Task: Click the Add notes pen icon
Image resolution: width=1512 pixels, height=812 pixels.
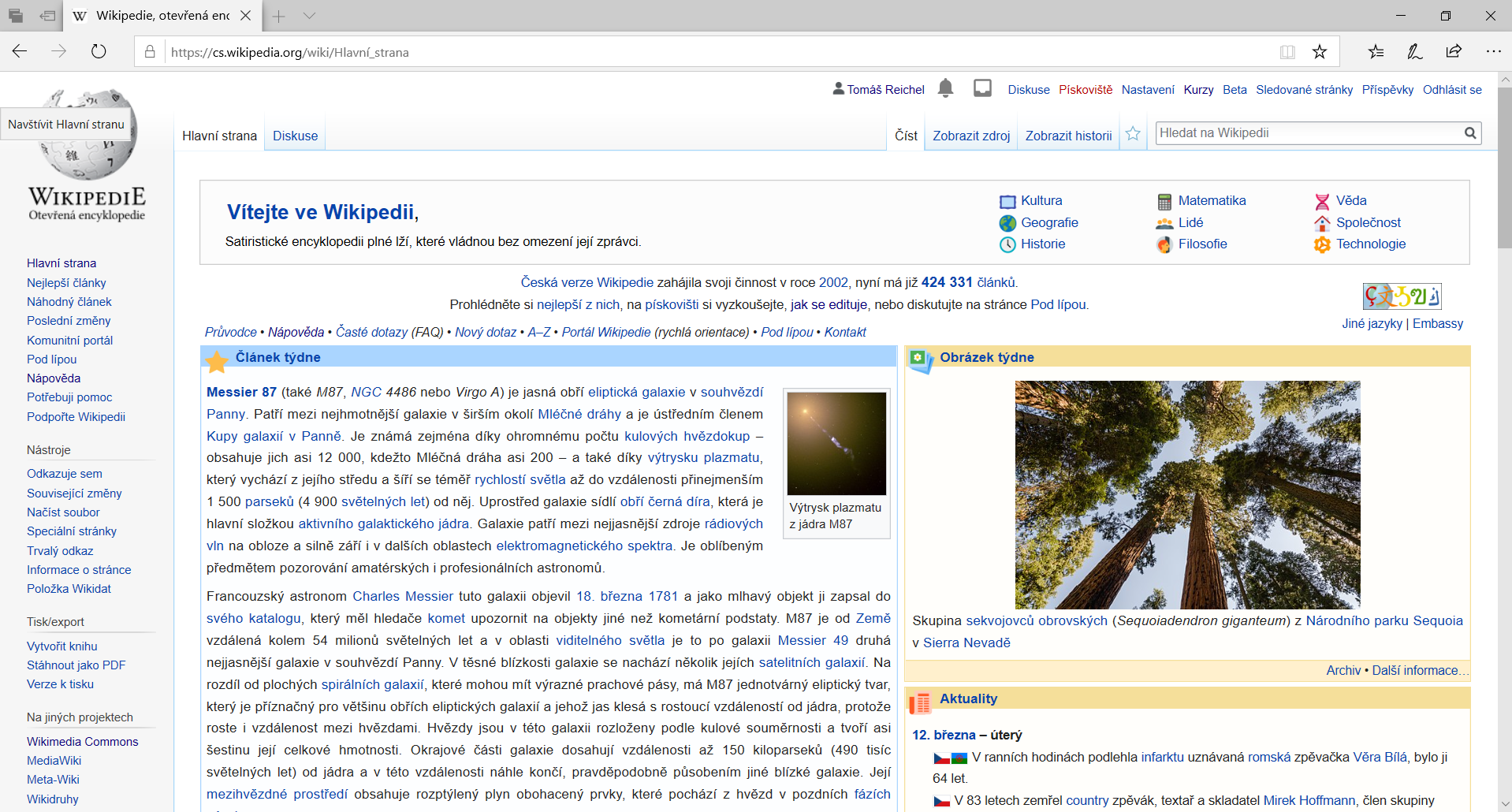Action: coord(1415,52)
